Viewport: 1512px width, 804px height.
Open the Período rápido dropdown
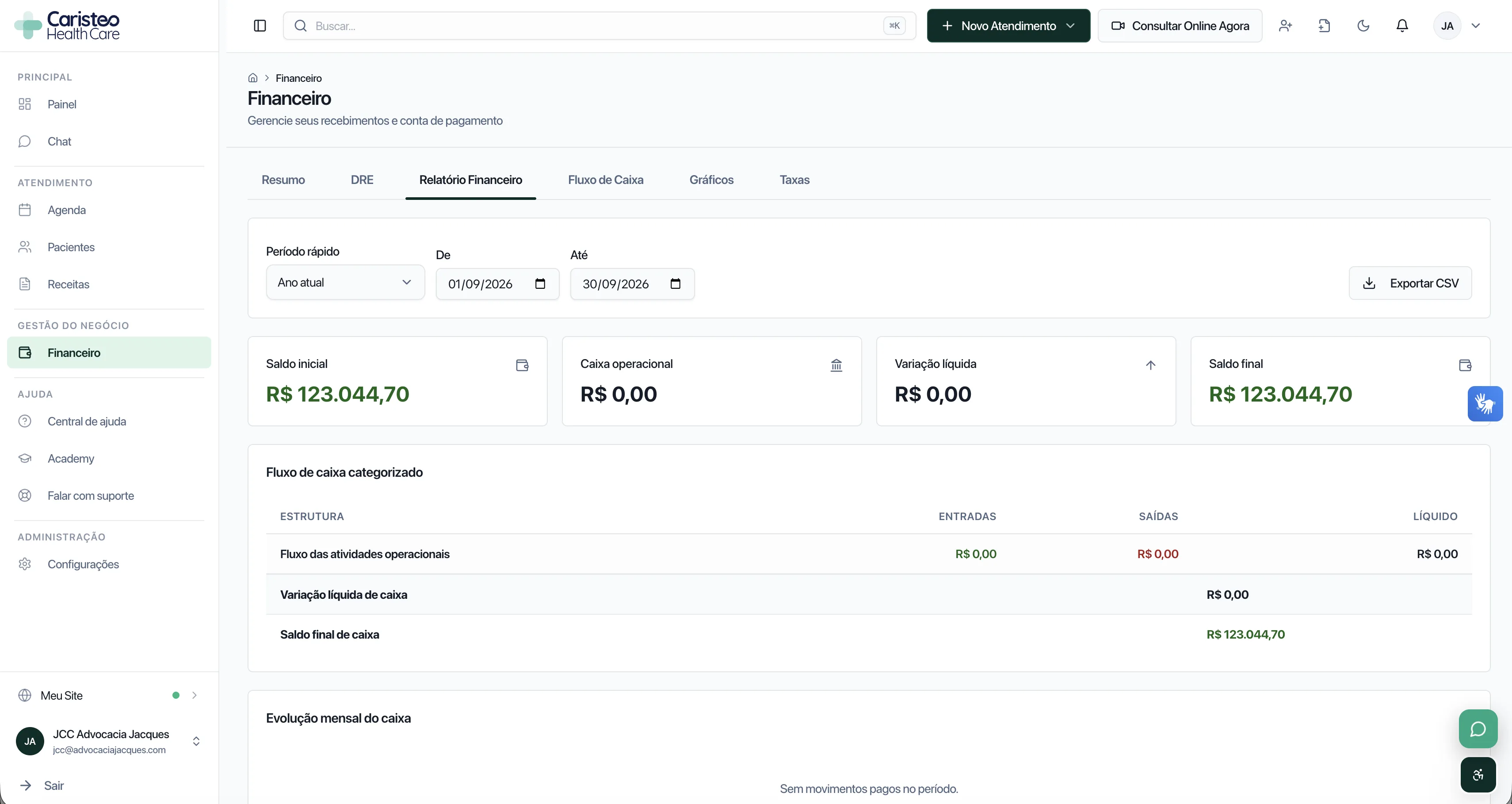345,283
